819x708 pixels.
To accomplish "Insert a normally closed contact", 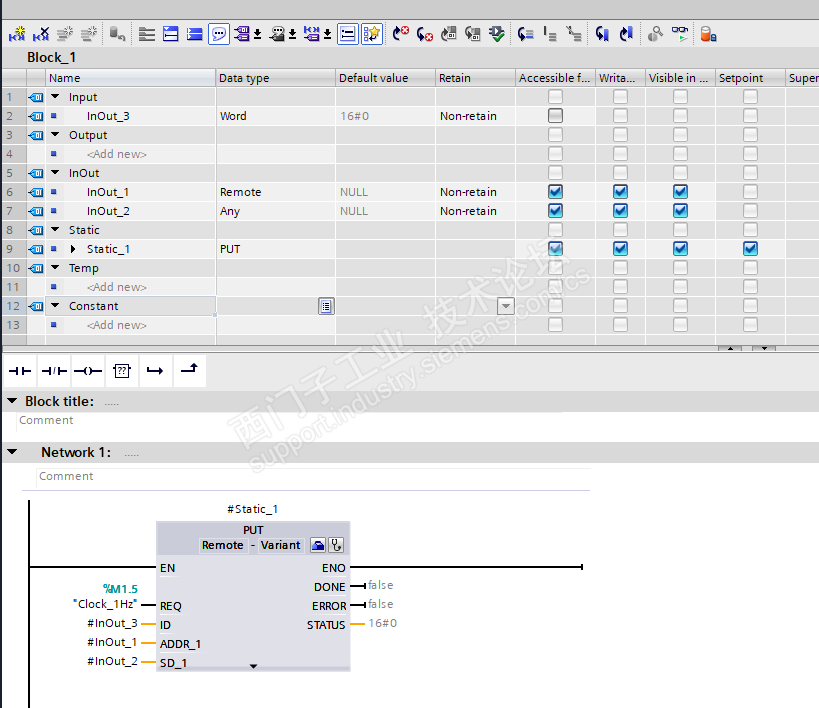I will pyautogui.click(x=53, y=371).
